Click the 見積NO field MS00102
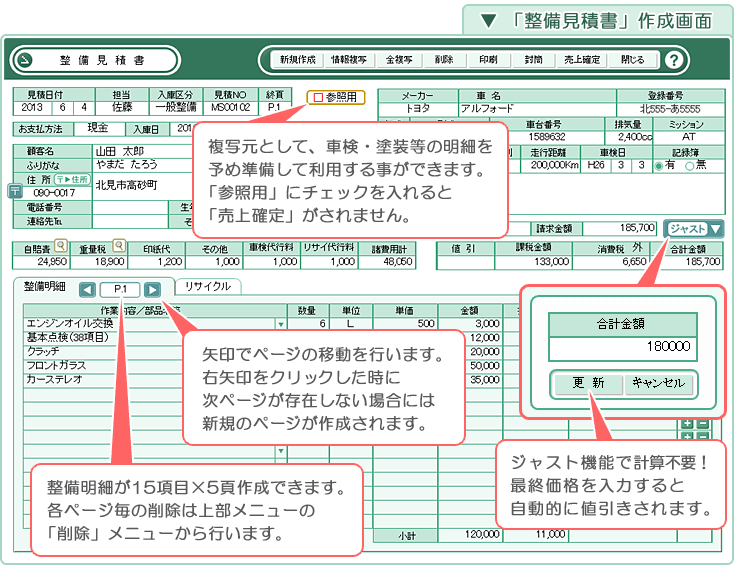Viewport: 735px width, 565px height. pyautogui.click(x=230, y=107)
